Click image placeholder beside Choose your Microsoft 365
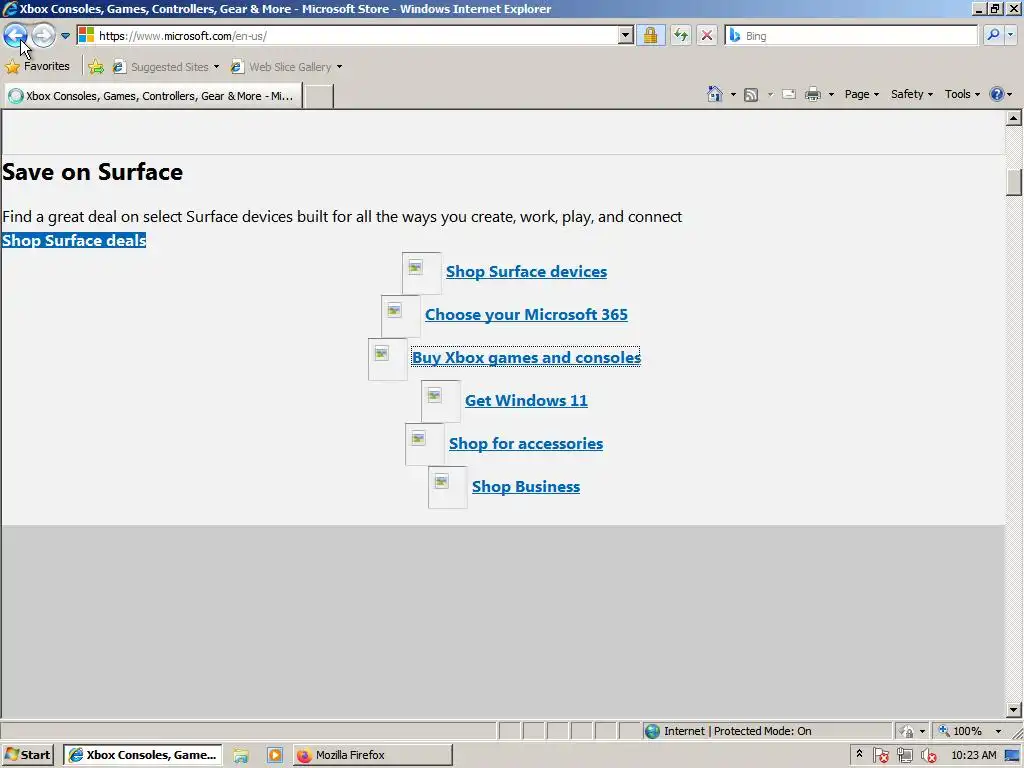 [400, 316]
